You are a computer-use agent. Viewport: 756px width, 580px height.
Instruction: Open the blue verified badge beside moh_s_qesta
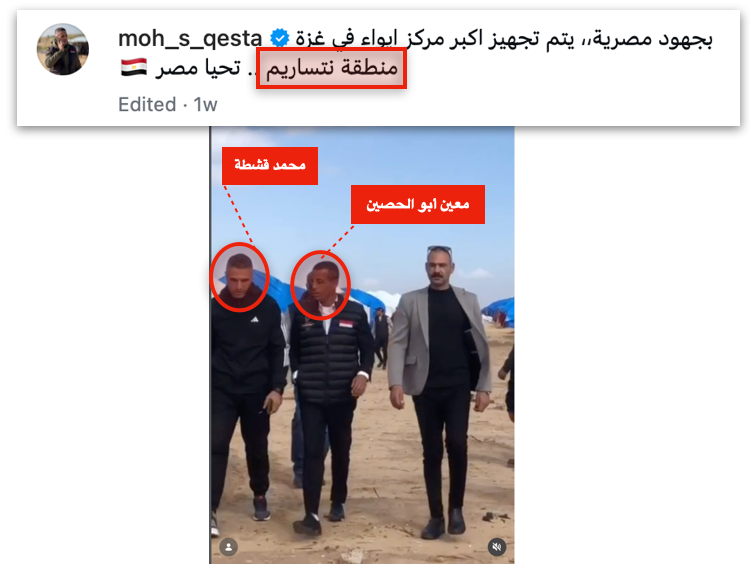(279, 38)
